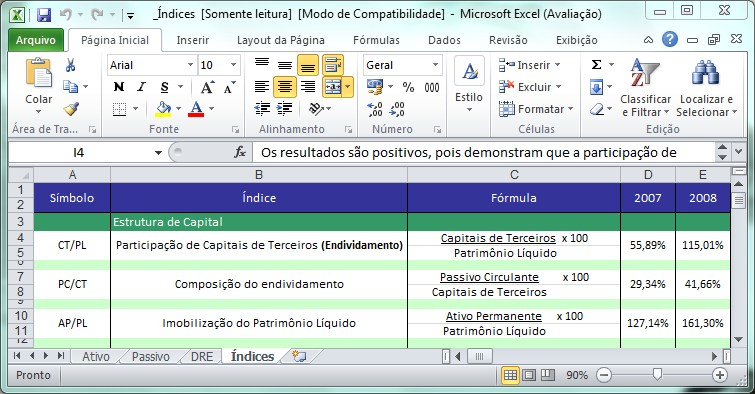
Task: Toggle center horizontal alignment button
Action: [285, 87]
